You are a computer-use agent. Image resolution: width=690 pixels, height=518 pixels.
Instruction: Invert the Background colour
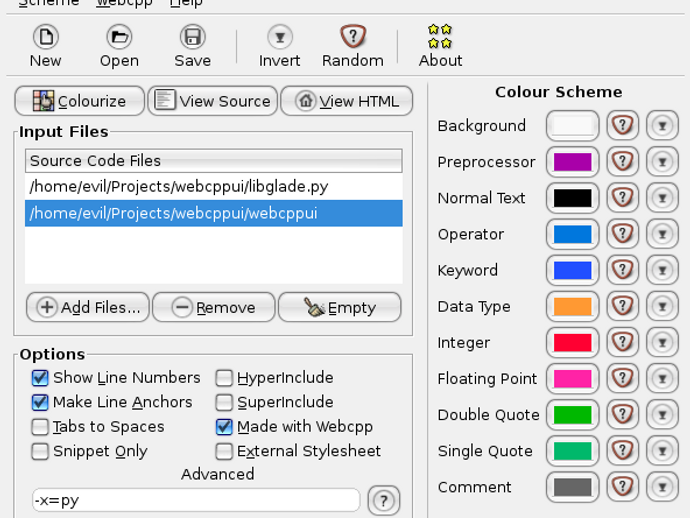click(662, 125)
